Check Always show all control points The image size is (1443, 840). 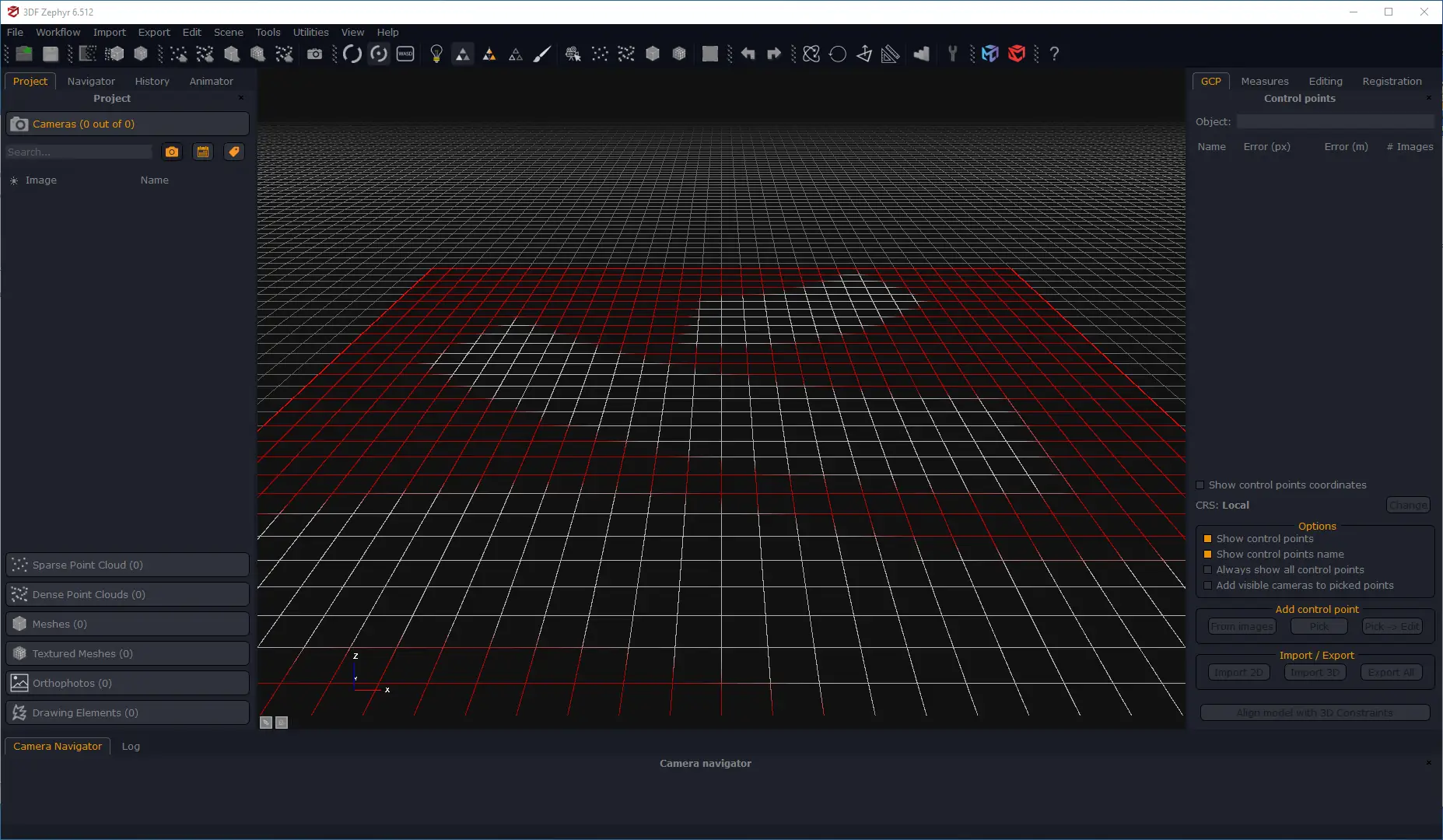click(1208, 570)
